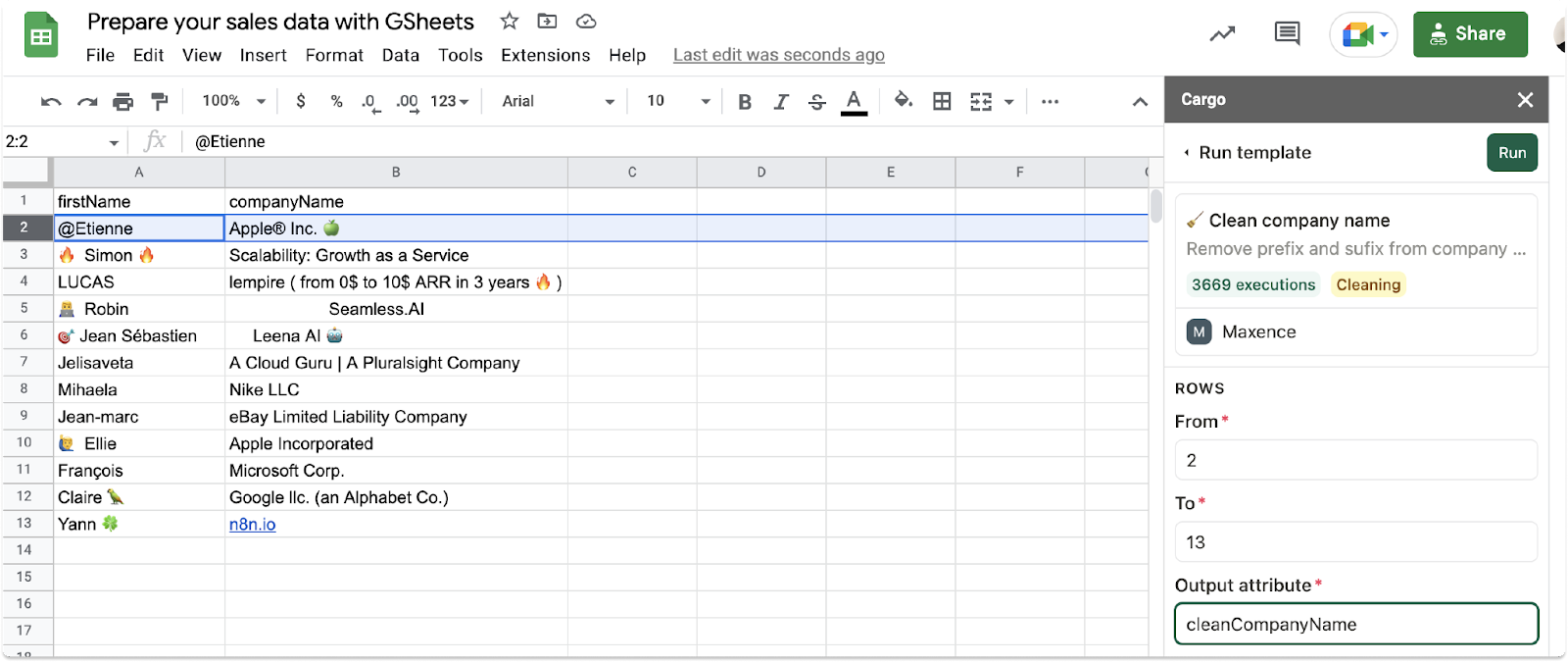Open the Last edit was seconds ago link
This screenshot has width=1568, height=662.
tap(779, 55)
